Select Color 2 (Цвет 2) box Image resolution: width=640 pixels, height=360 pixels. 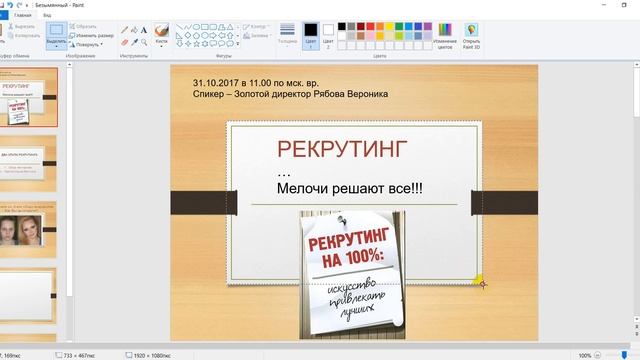point(328,36)
